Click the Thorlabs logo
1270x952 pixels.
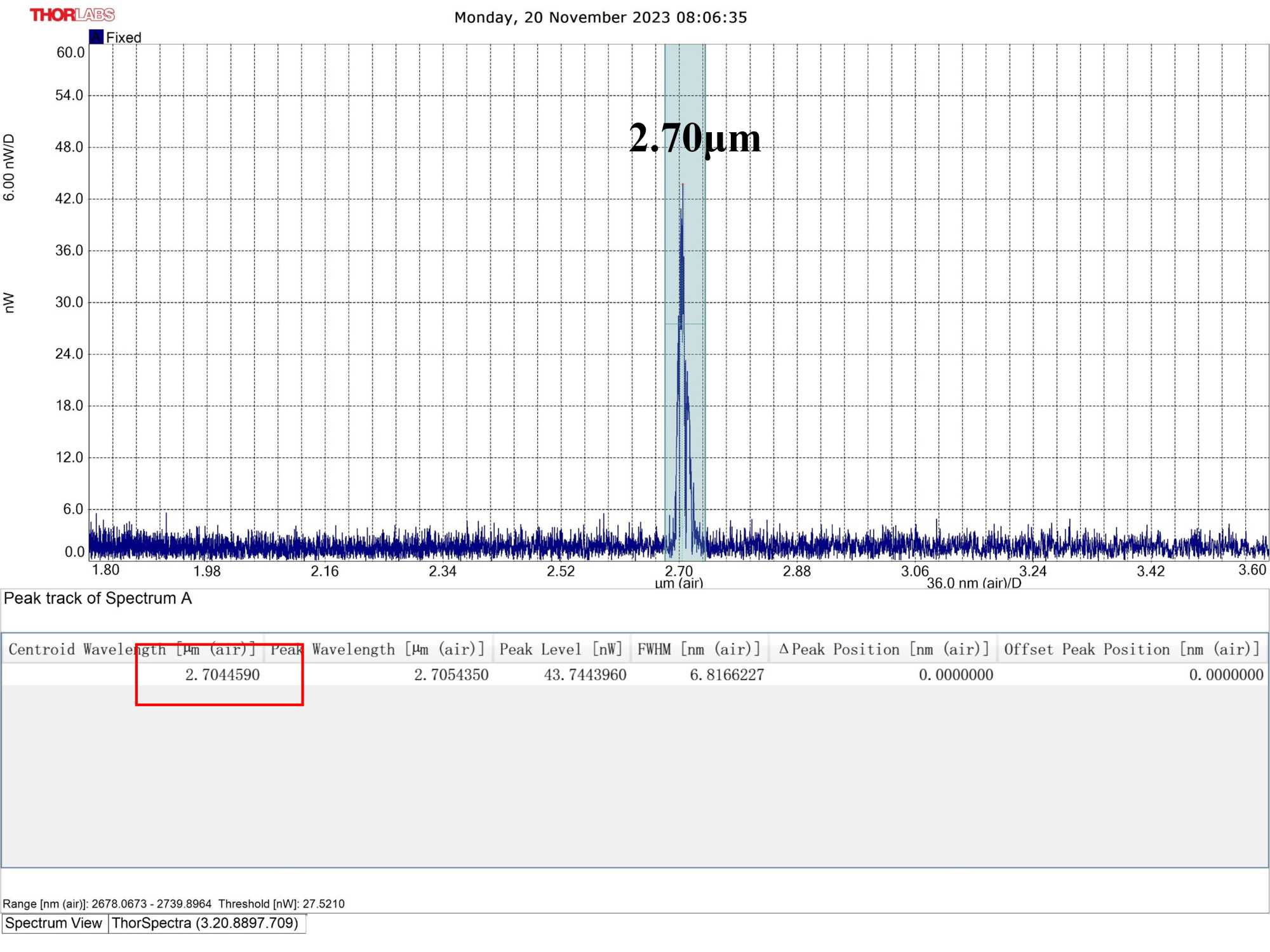click(x=72, y=15)
